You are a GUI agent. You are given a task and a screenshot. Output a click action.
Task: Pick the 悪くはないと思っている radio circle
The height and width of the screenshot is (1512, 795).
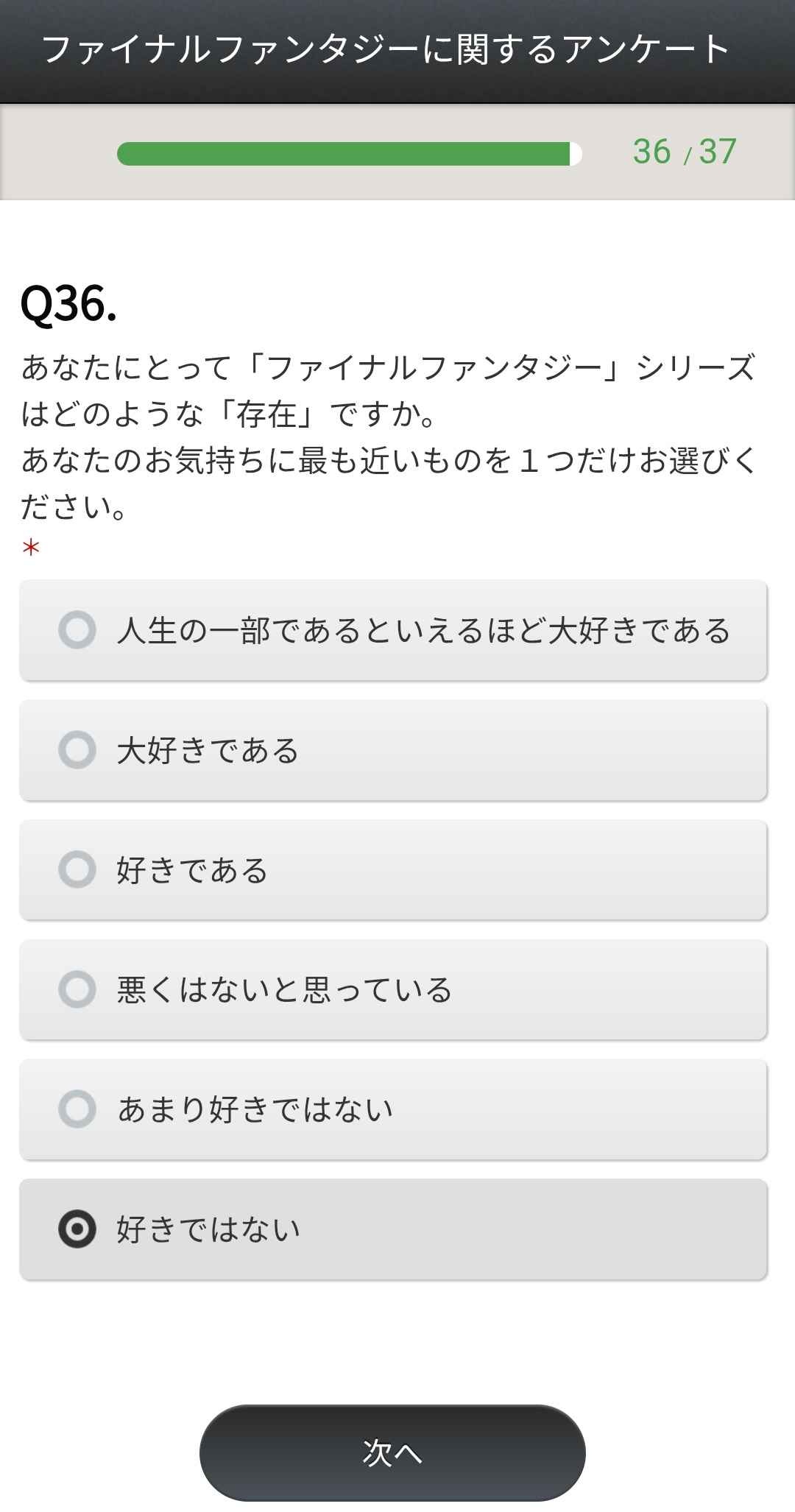click(x=77, y=989)
